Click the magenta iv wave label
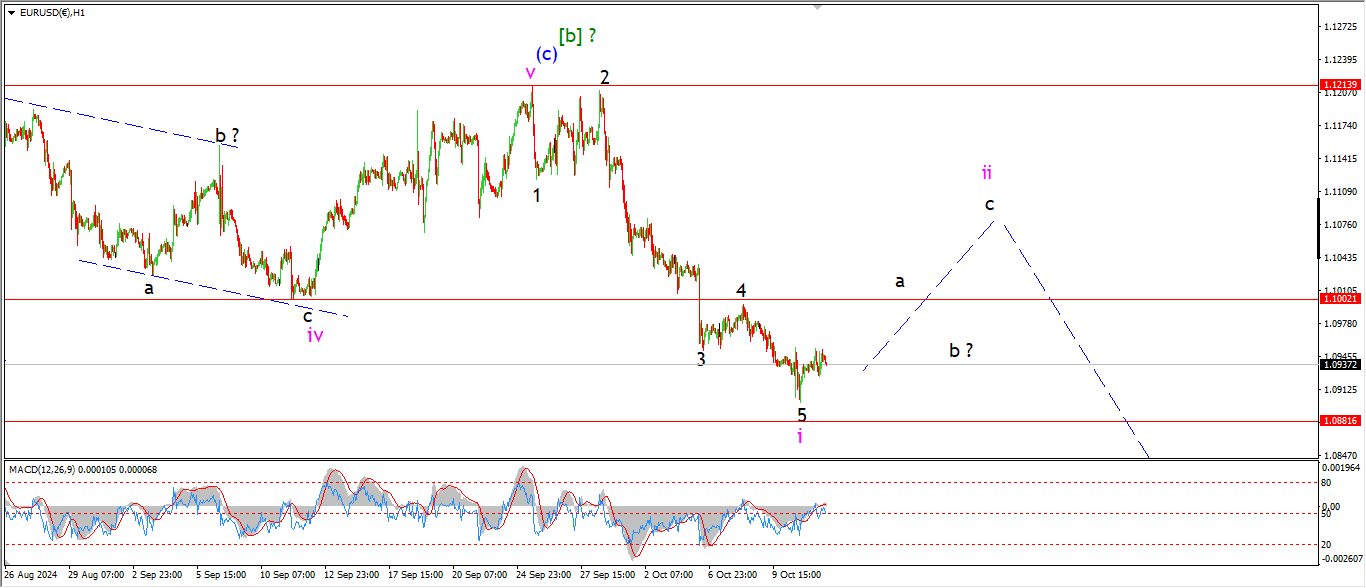1366x588 pixels. (315, 335)
